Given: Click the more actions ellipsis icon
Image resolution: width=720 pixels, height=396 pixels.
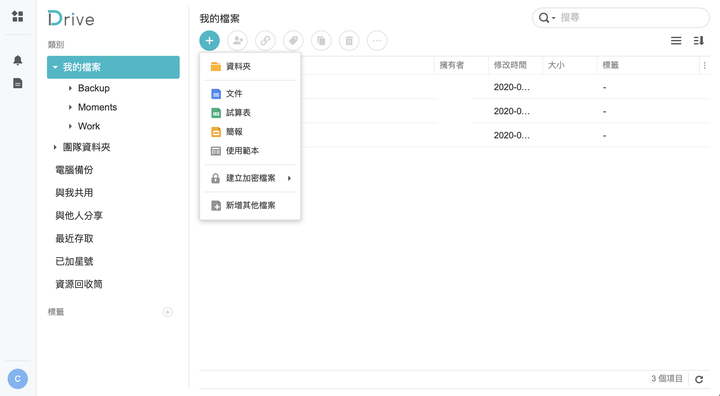Looking at the screenshot, I should pyautogui.click(x=377, y=41).
